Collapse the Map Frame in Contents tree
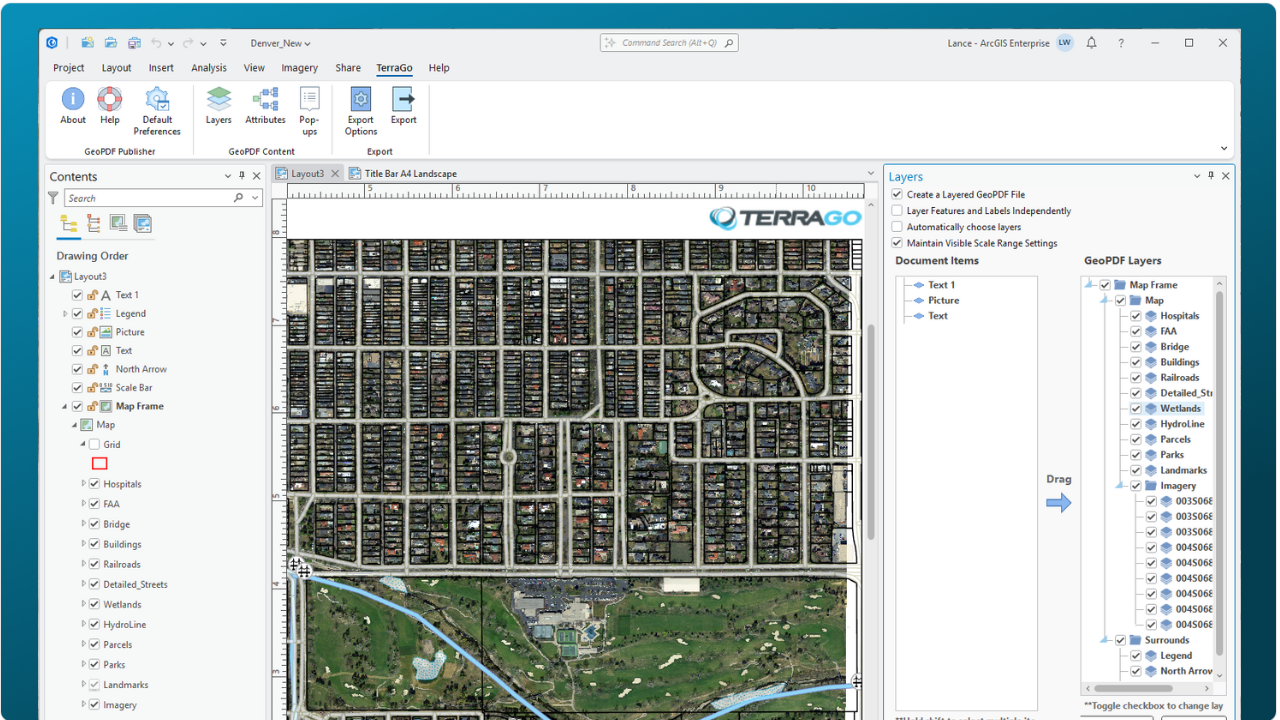This screenshot has width=1280, height=720. 65,407
